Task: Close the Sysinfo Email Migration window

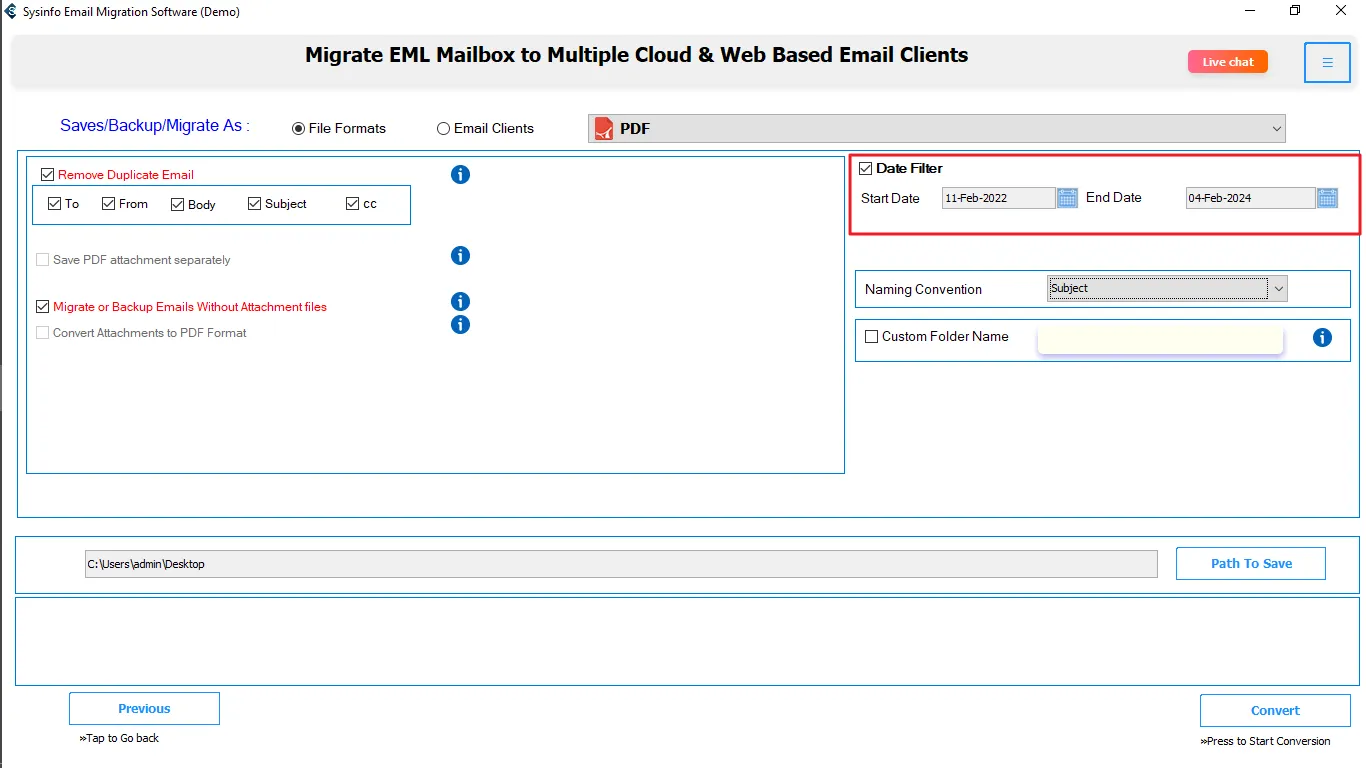Action: (1341, 11)
